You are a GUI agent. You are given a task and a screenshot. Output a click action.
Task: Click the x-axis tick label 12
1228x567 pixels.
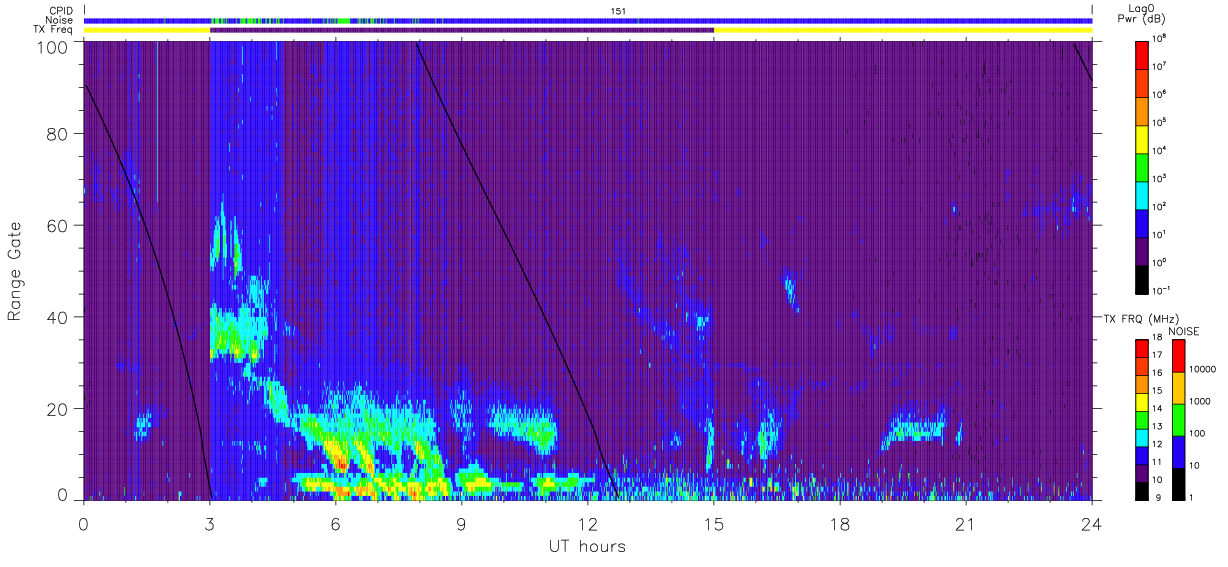click(x=588, y=523)
